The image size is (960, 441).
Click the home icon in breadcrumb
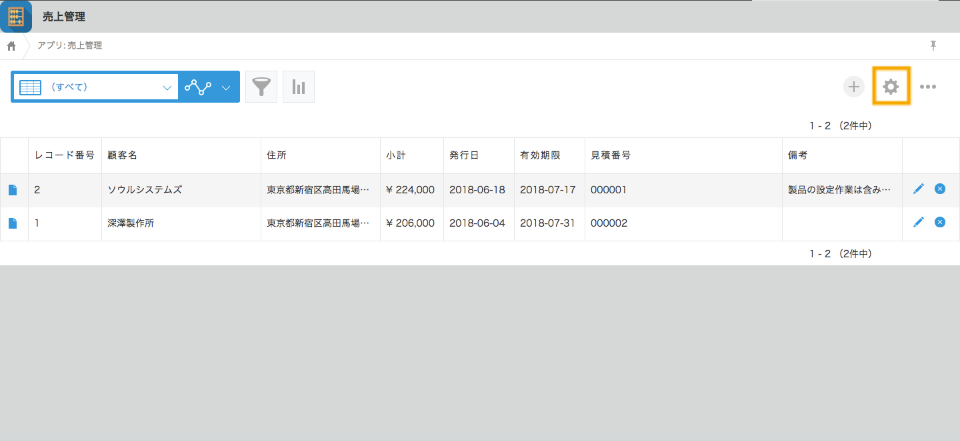pos(11,46)
